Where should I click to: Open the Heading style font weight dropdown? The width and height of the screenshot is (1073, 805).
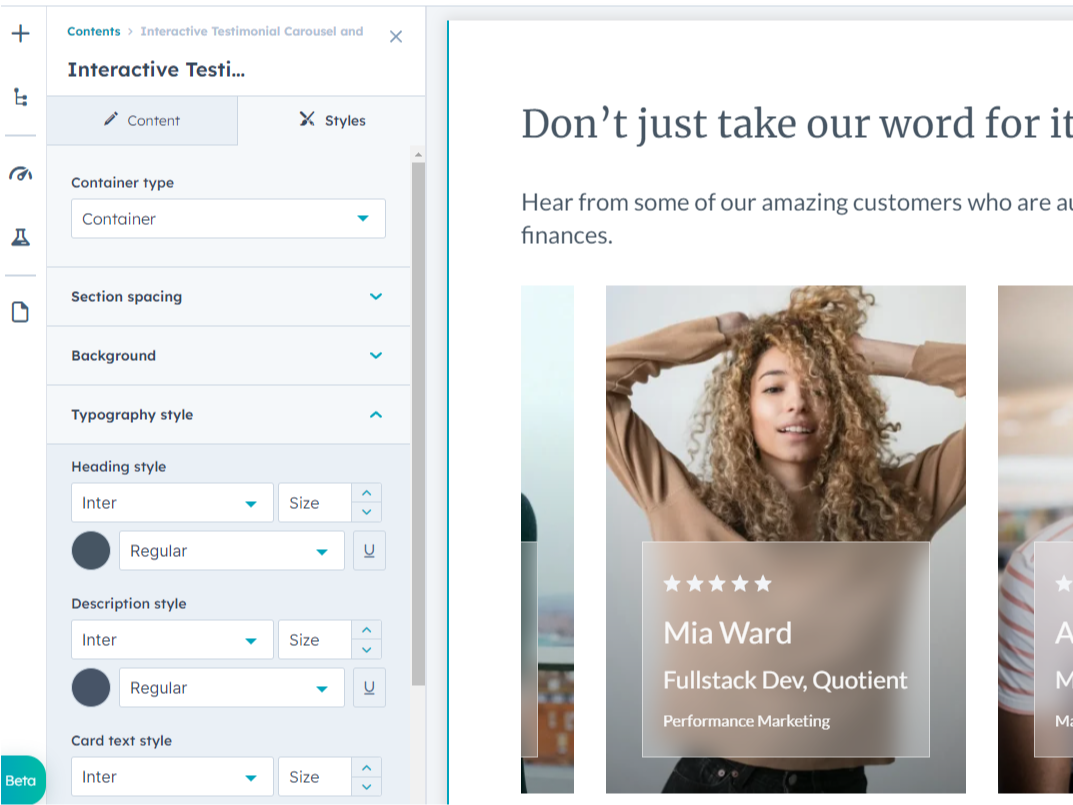[231, 551]
